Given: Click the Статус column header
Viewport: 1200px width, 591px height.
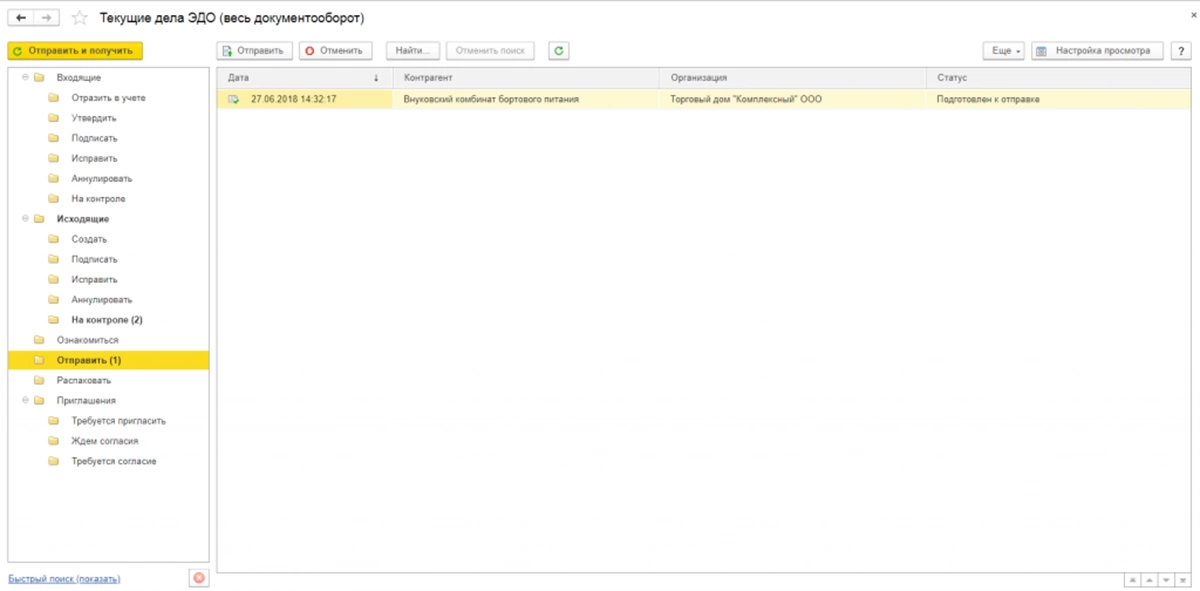Looking at the screenshot, I should pyautogui.click(x=1059, y=77).
